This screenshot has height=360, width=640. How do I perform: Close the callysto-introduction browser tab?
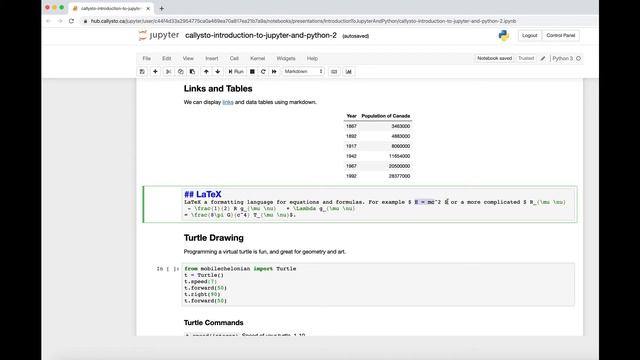148,8
